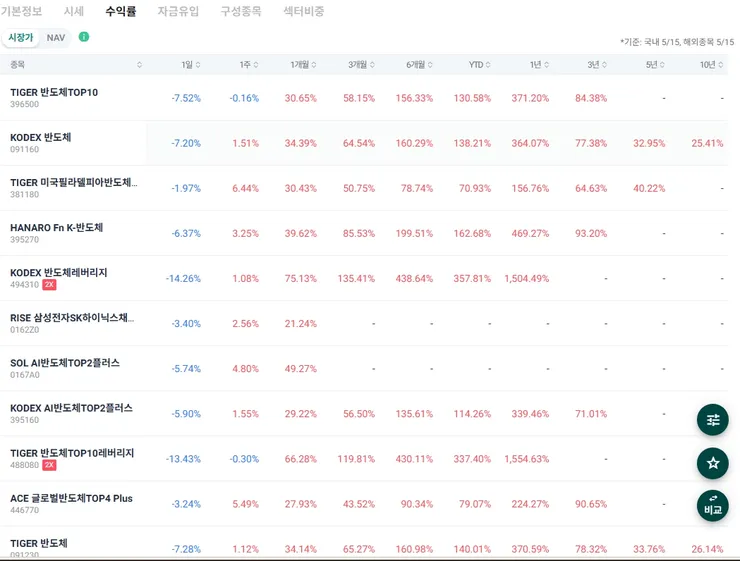Click the 469.27% HANARO one-year return
Screen dimensions: 740x561
(530, 233)
